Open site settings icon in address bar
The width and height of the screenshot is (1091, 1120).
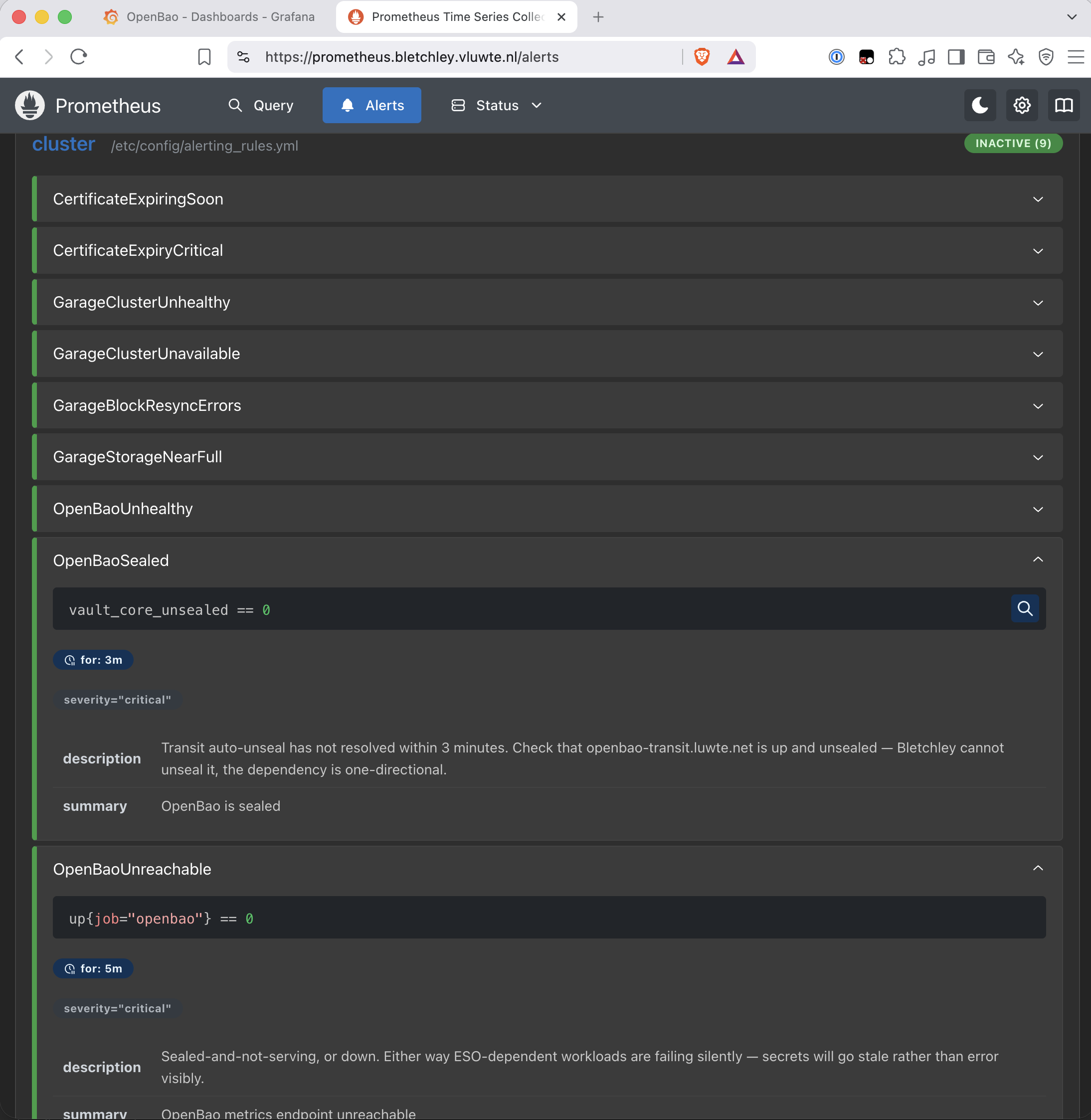click(243, 57)
